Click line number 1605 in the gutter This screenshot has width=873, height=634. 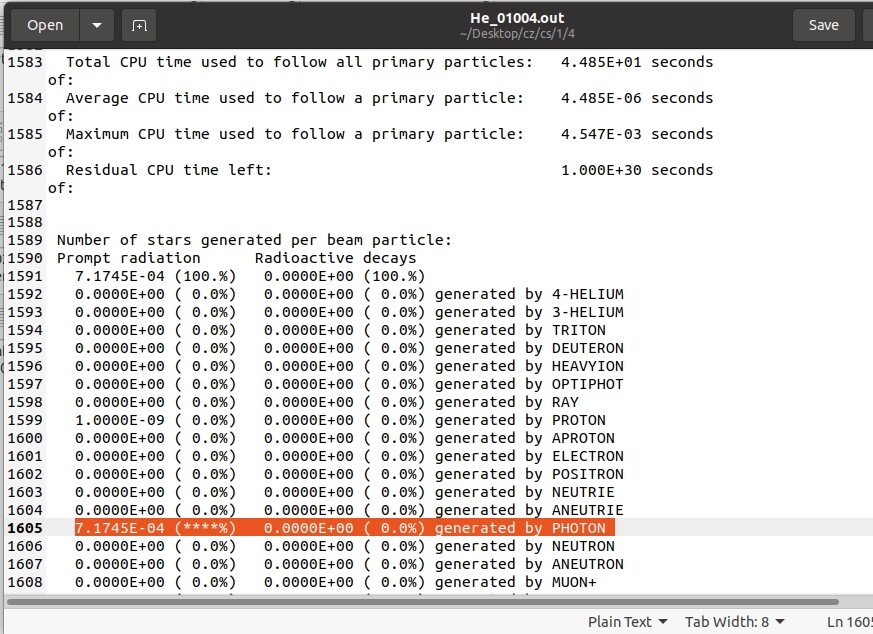click(25, 528)
